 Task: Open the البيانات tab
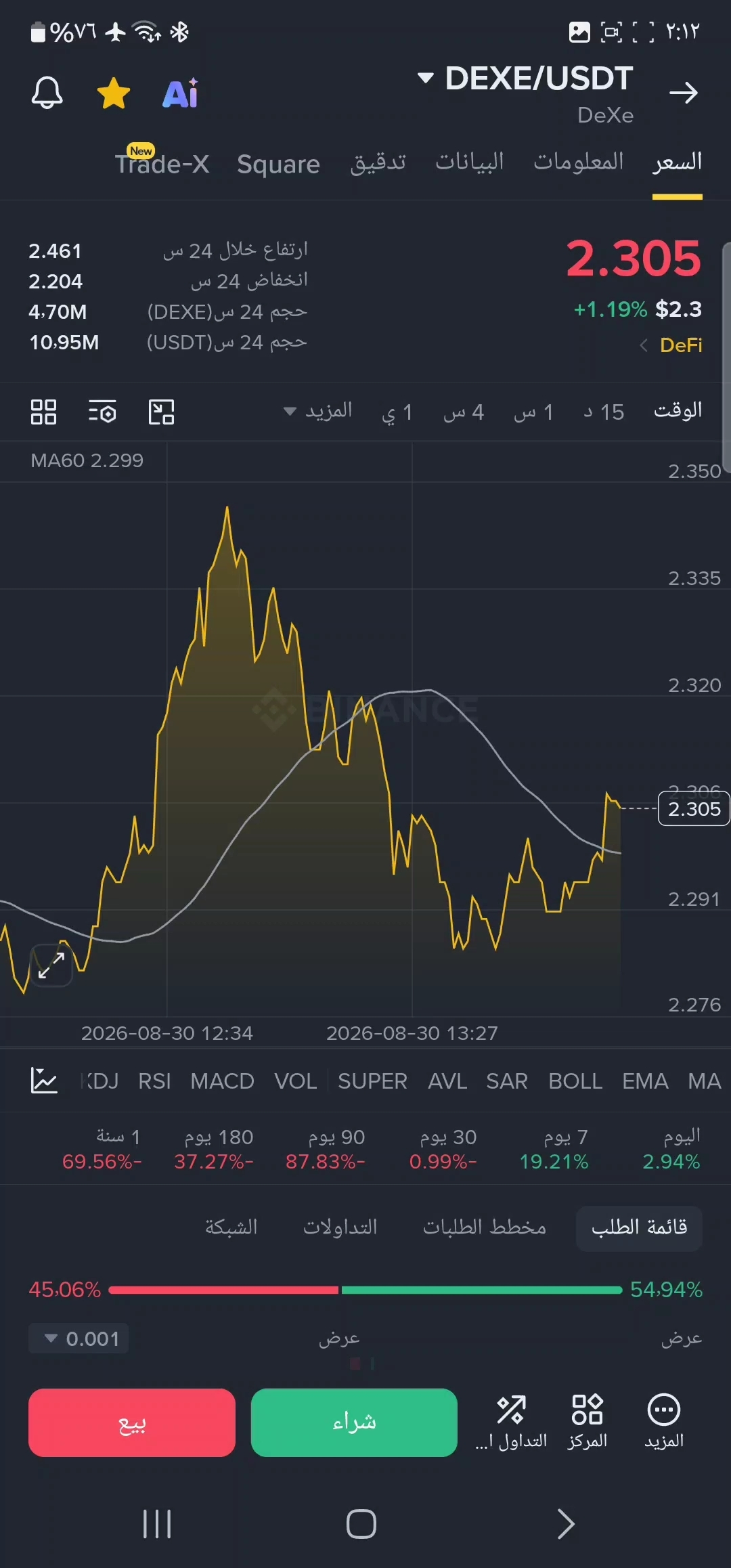pyautogui.click(x=469, y=162)
